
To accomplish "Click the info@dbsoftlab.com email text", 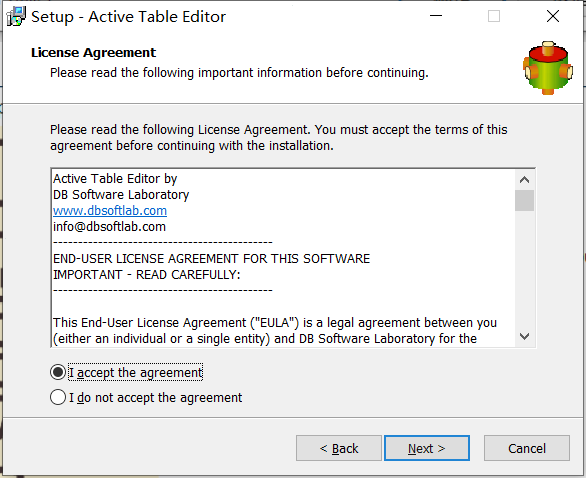I will [x=109, y=227].
